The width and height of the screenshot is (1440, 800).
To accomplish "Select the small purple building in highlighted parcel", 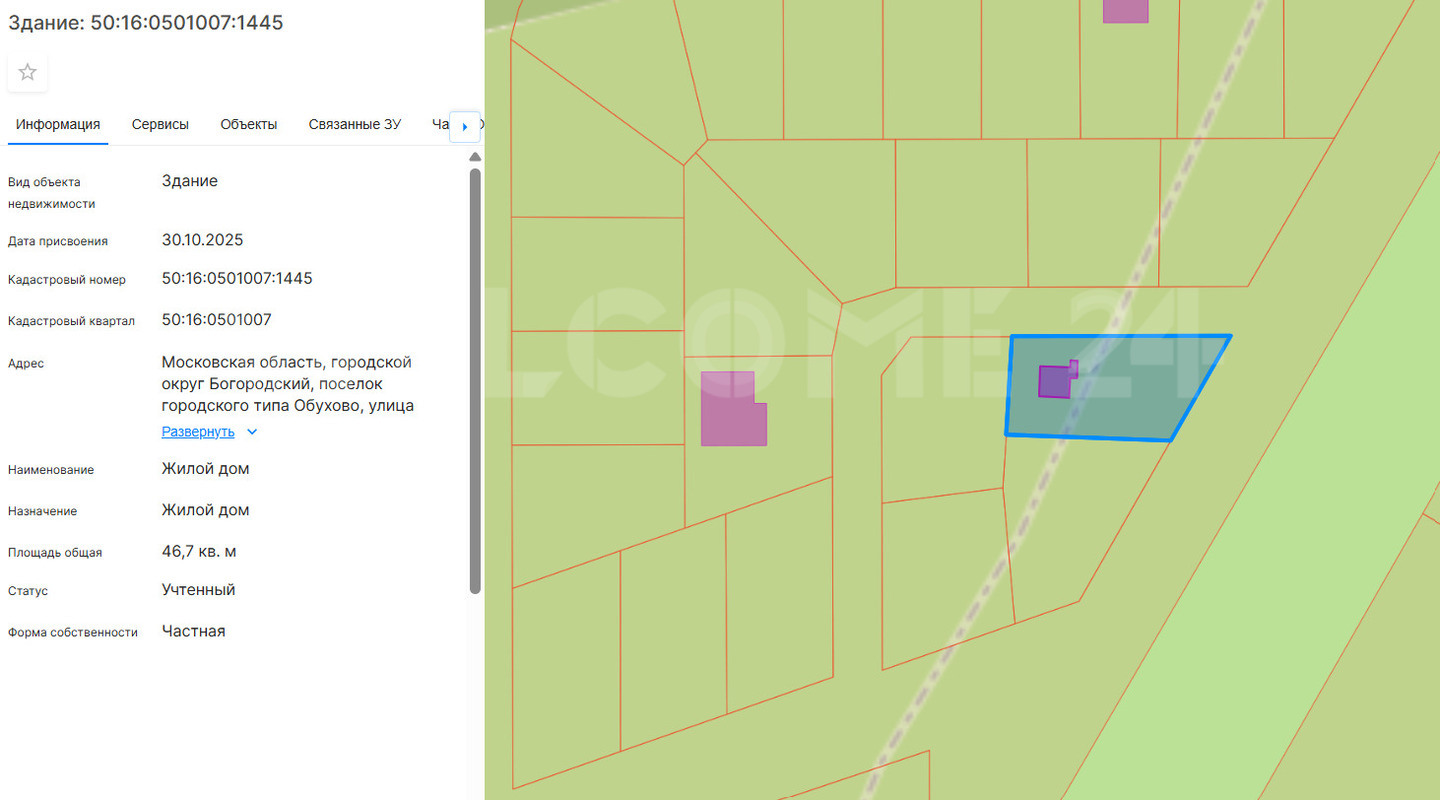I will 1054,382.
